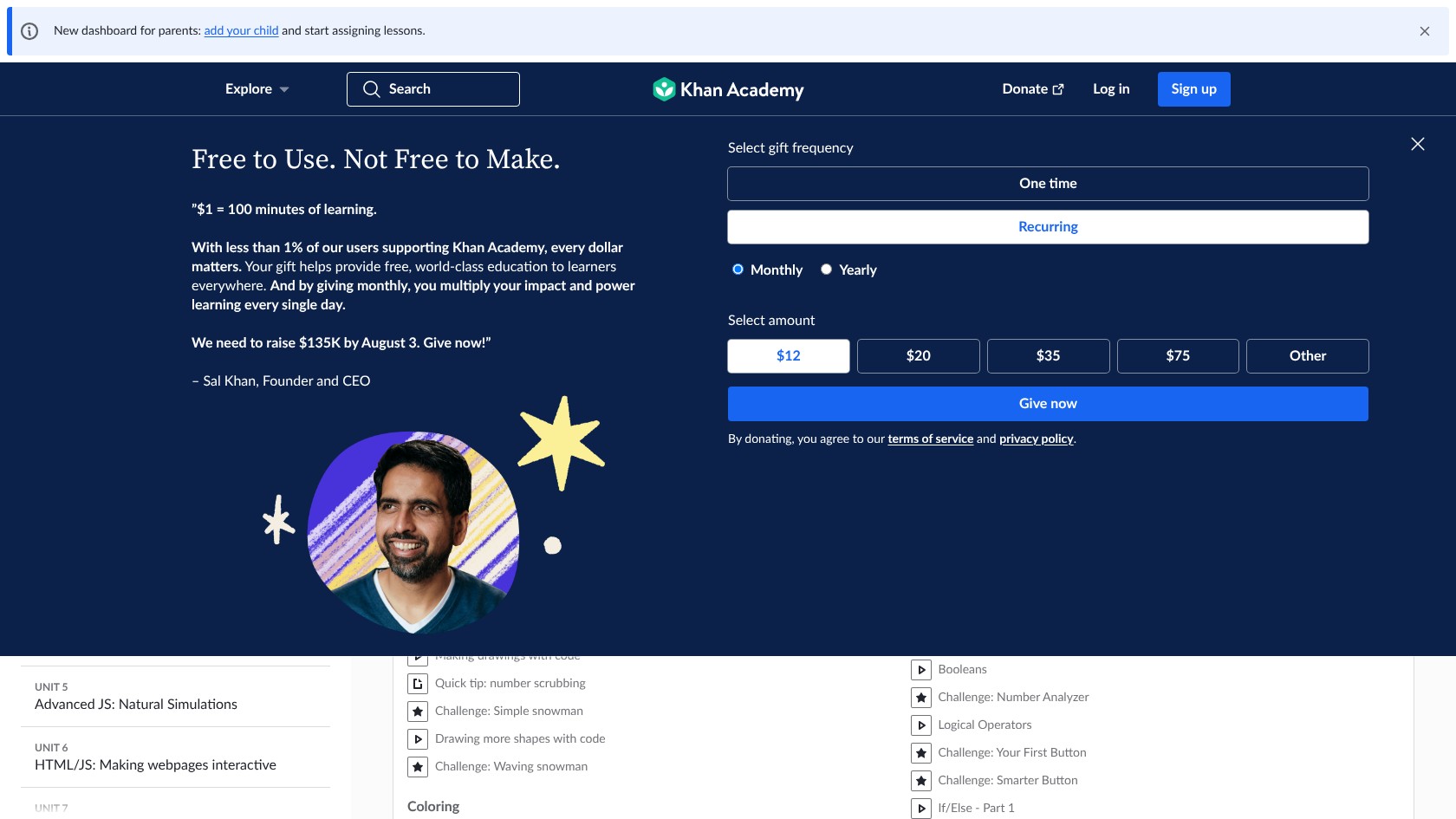Expand the Explore dropdown menu

click(x=257, y=89)
